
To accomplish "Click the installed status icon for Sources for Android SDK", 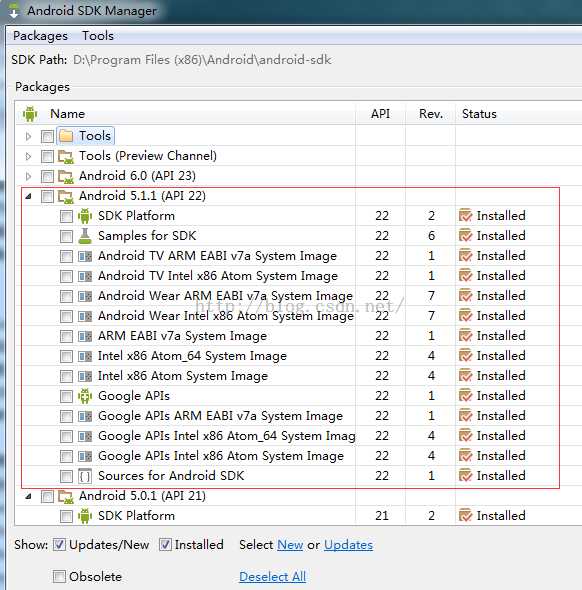I will pos(465,476).
